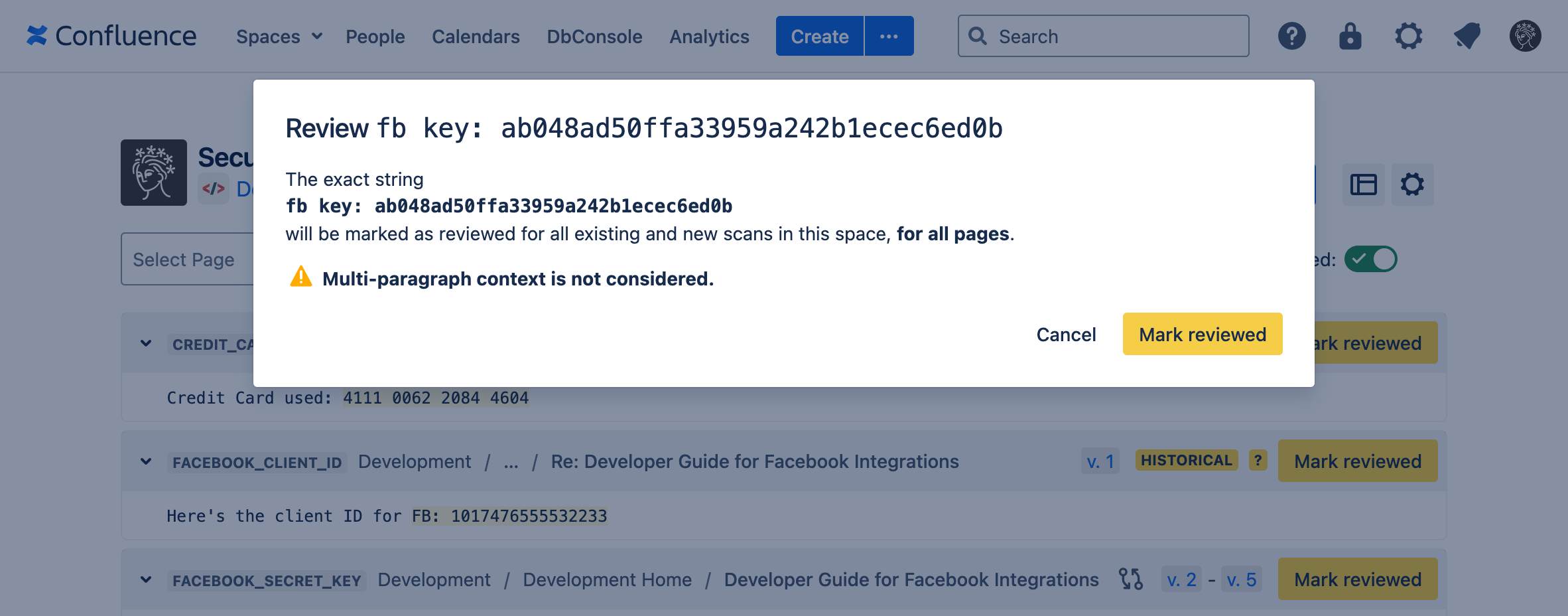Viewport: 1568px width, 616px height.
Task: Open the Confluence home via the logo
Action: click(111, 36)
